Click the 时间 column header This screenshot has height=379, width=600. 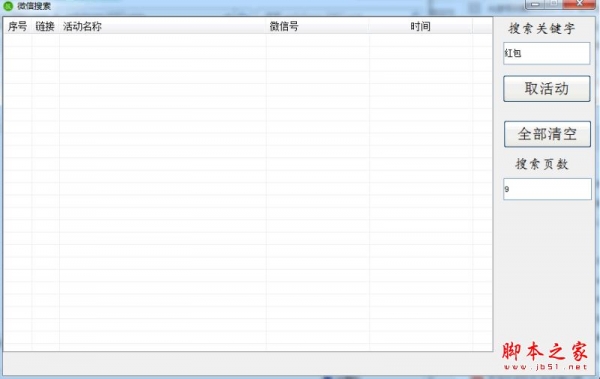click(421, 26)
